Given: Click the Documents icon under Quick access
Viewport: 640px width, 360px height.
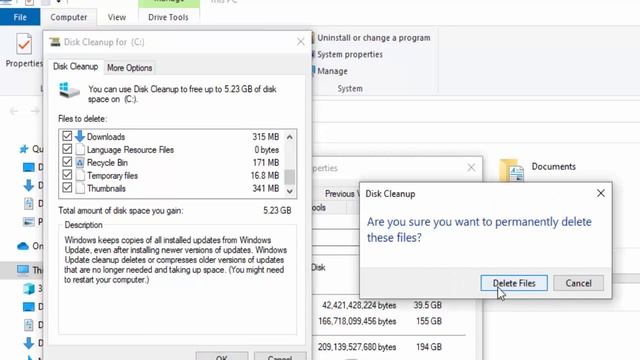Looking at the screenshot, I should [x=29, y=203].
